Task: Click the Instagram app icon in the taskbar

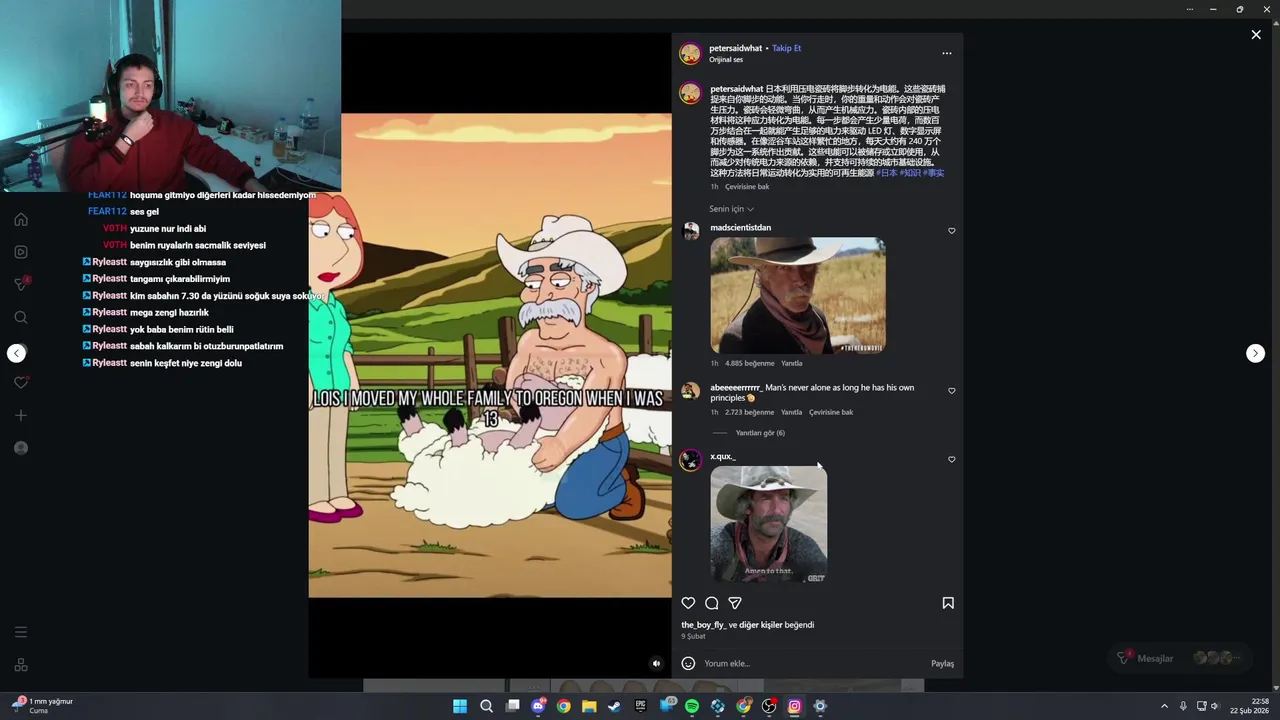Action: (794, 706)
